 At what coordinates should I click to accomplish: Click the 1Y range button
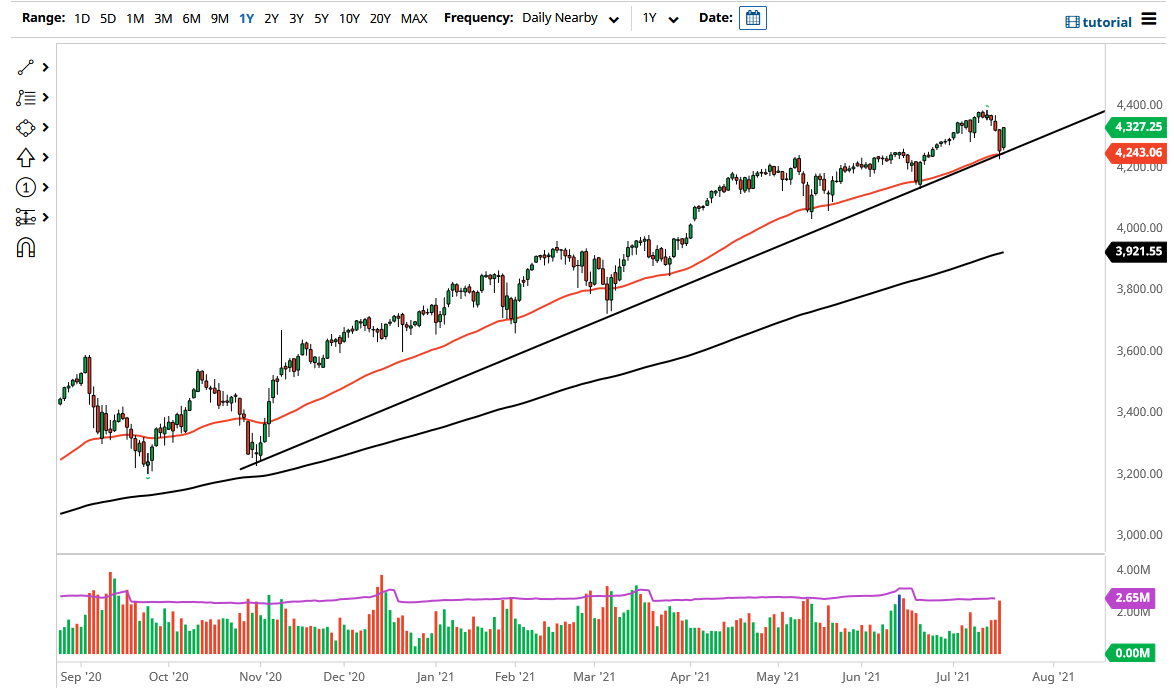[246, 18]
